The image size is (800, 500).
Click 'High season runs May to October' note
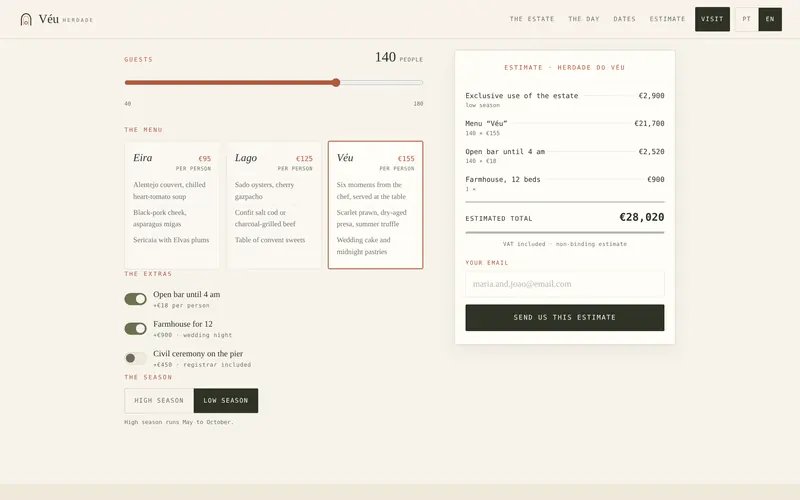[179, 422]
